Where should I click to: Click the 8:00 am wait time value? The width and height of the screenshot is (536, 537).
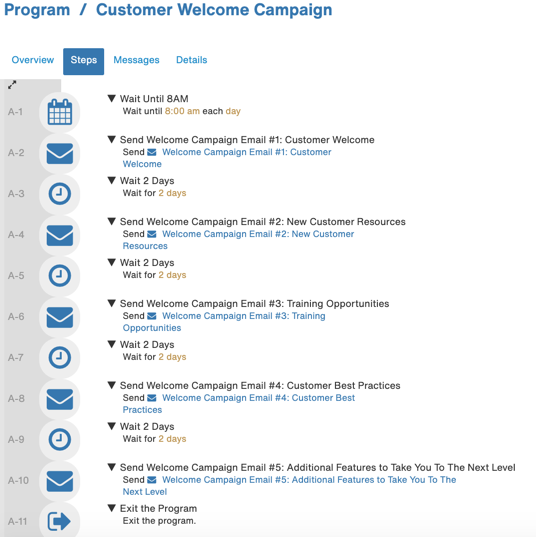[182, 111]
